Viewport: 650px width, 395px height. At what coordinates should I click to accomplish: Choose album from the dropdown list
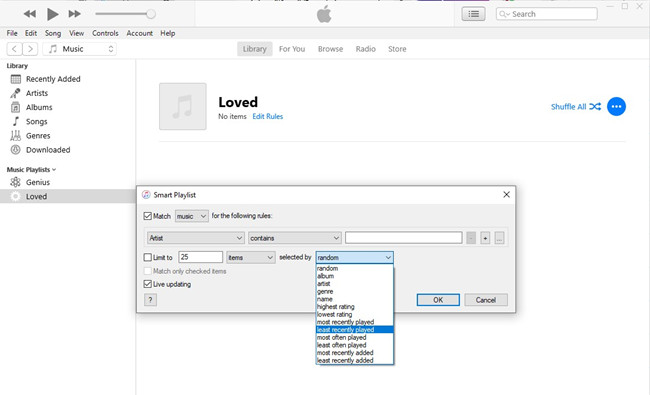354,276
